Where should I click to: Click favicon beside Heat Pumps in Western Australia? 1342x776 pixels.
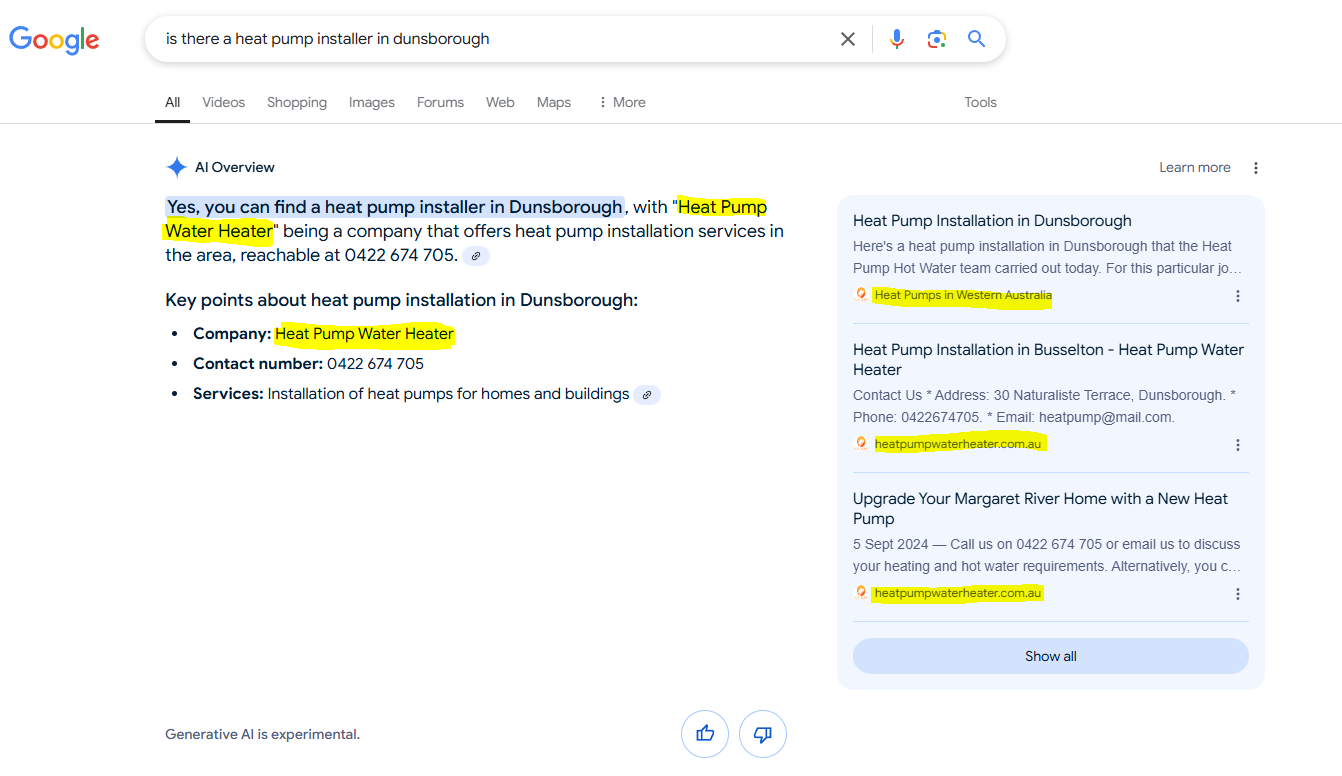coord(861,295)
